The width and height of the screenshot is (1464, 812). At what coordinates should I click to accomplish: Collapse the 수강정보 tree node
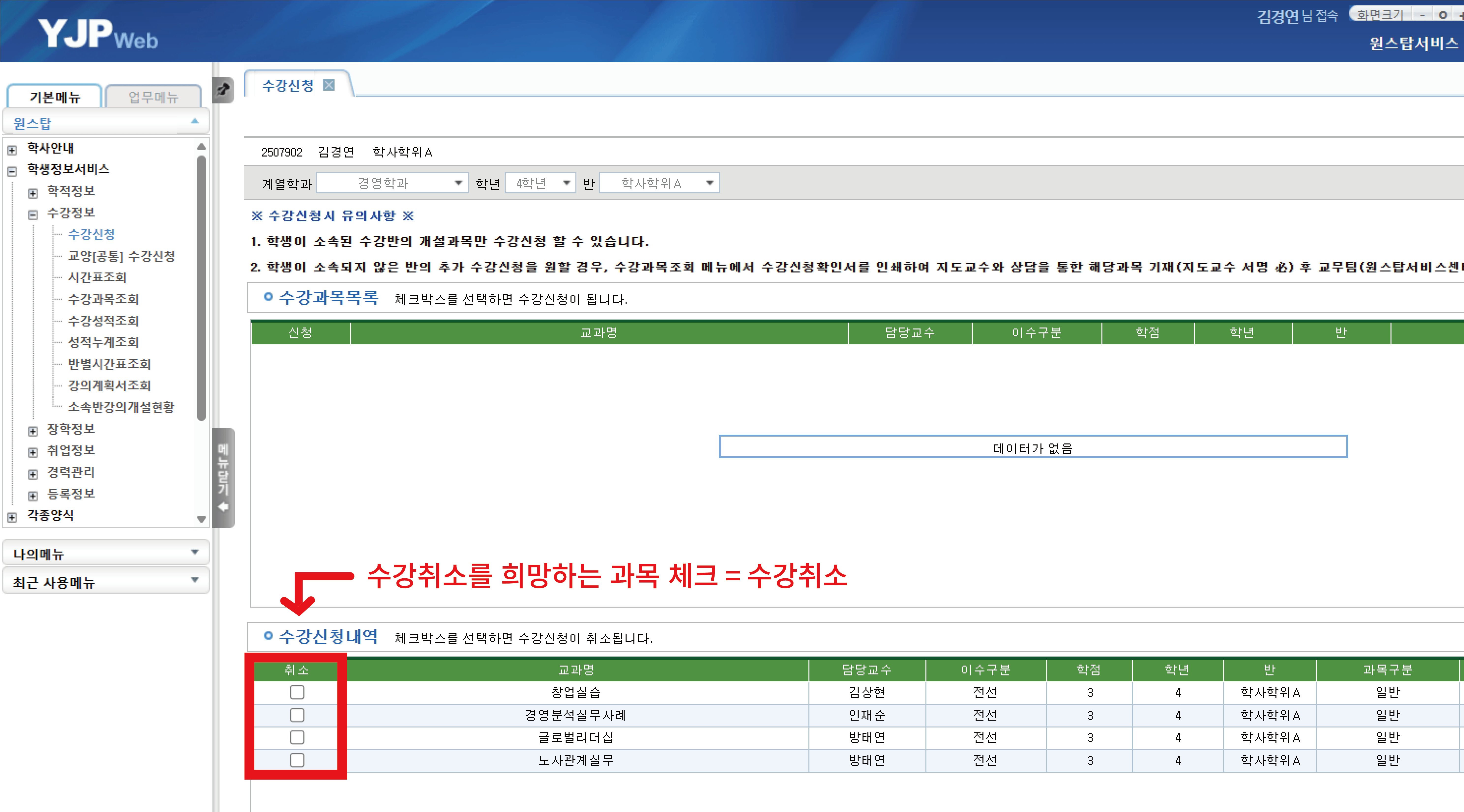pos(32,215)
